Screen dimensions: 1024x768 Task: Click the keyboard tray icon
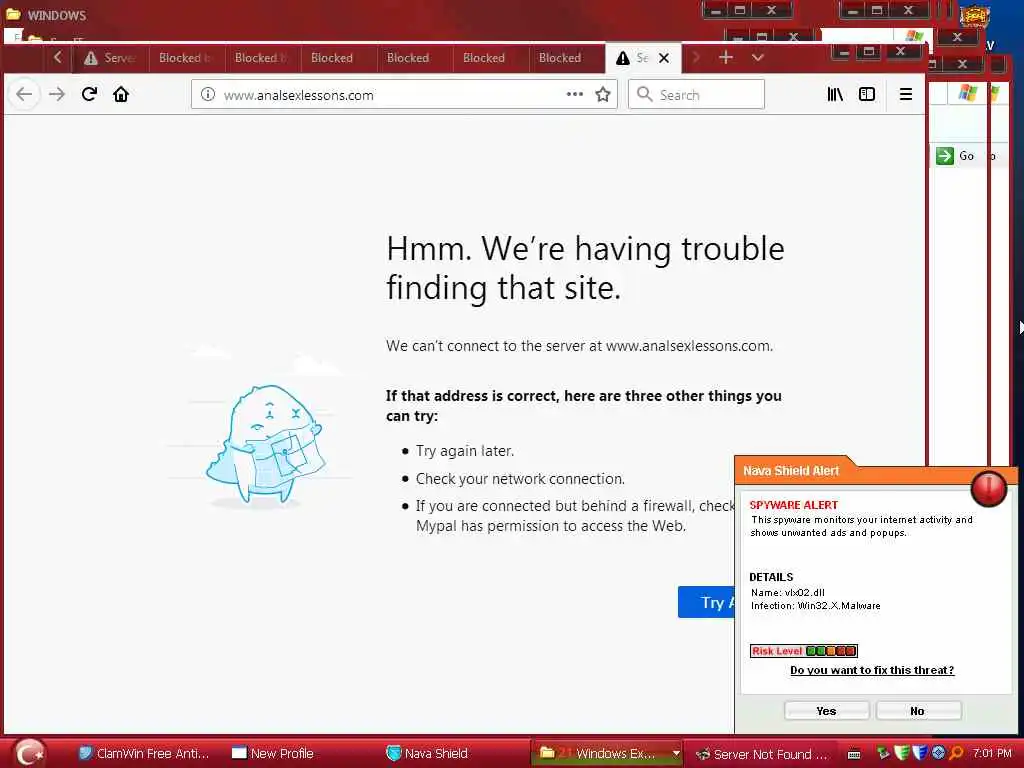coord(854,755)
